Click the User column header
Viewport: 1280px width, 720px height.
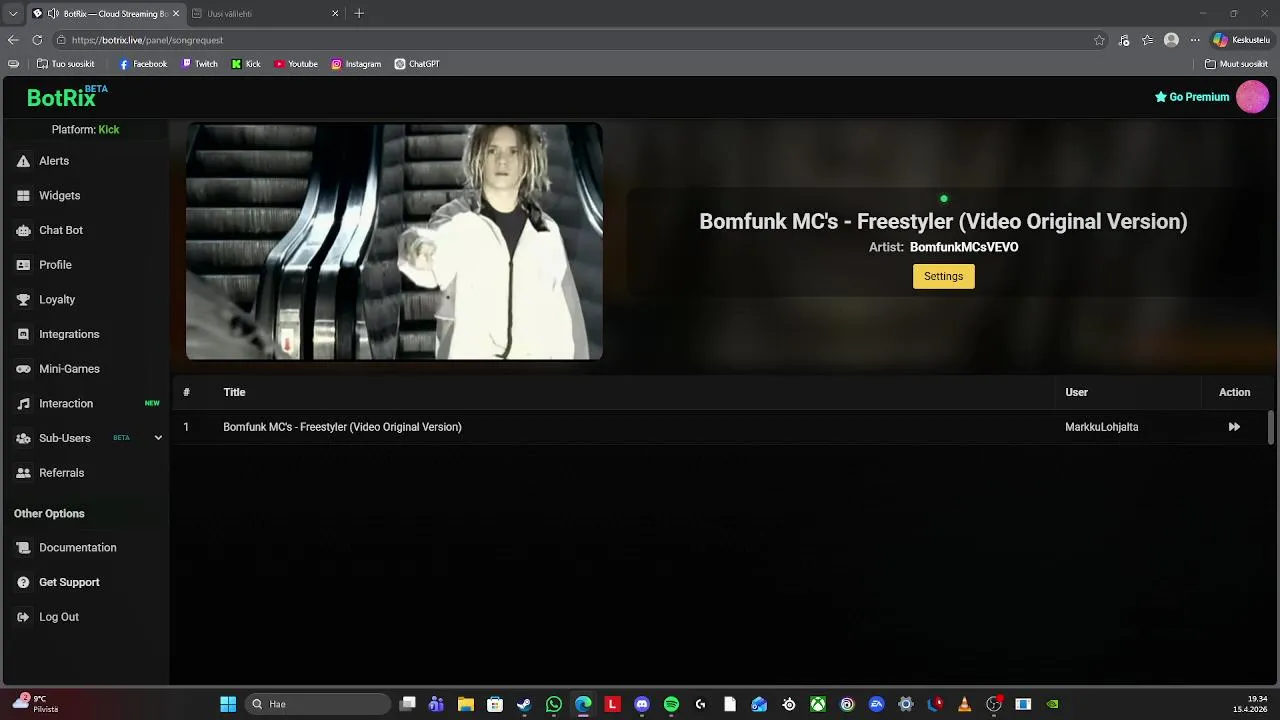click(1076, 392)
